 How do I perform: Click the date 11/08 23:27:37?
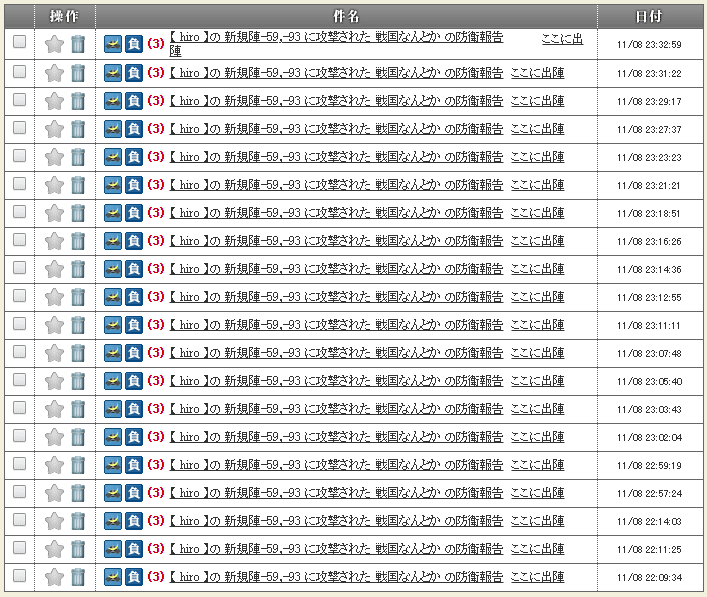(649, 130)
